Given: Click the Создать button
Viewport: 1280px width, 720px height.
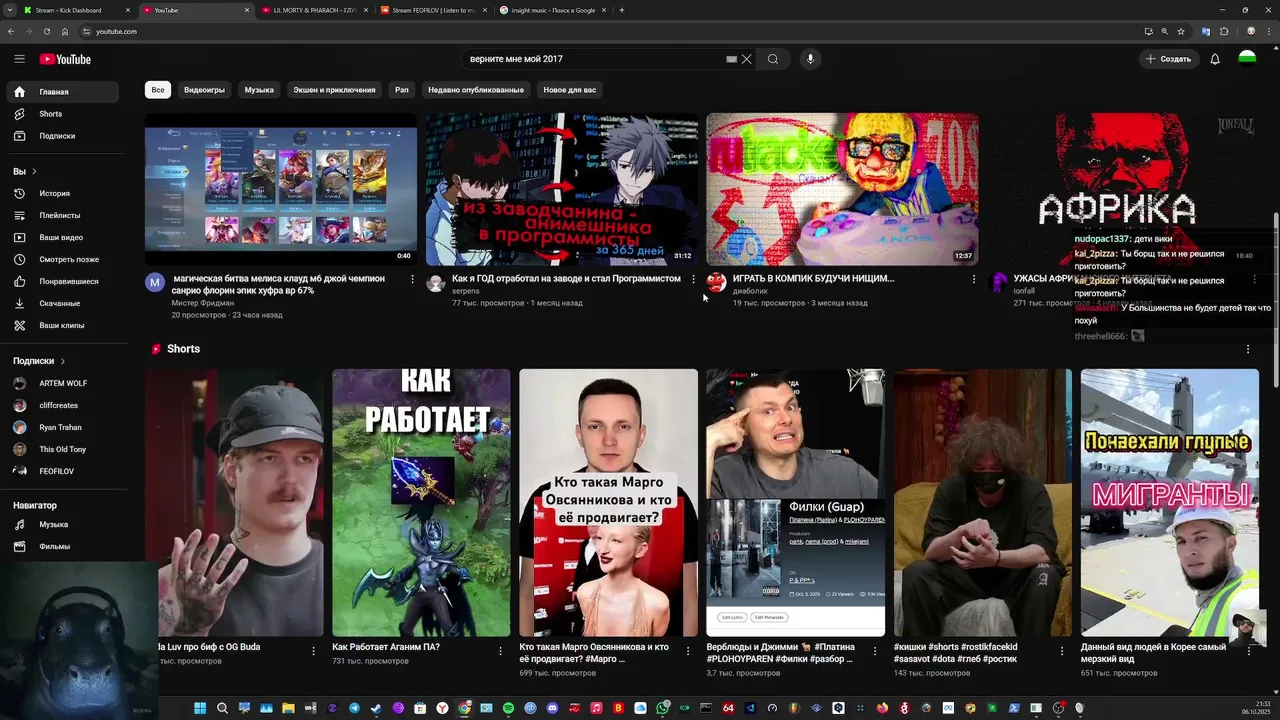Looking at the screenshot, I should point(1168,59).
